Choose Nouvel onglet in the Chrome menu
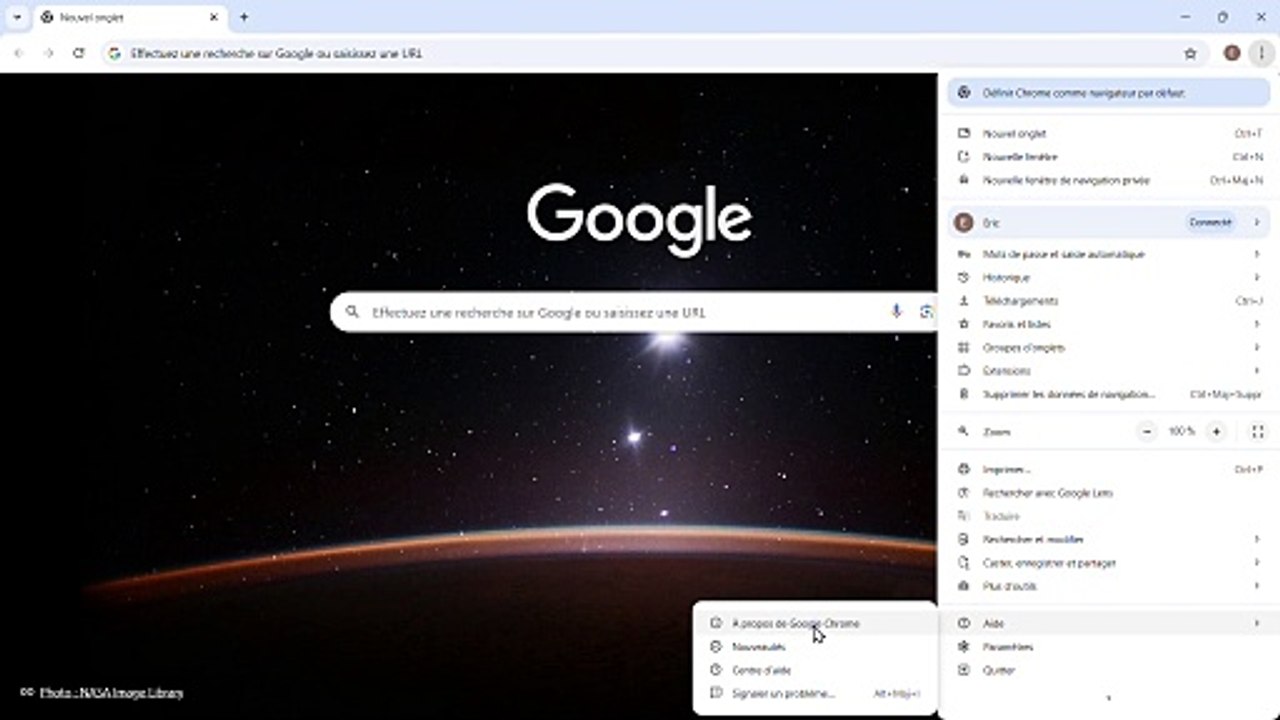Viewport: 1280px width, 720px height. [x=1108, y=133]
